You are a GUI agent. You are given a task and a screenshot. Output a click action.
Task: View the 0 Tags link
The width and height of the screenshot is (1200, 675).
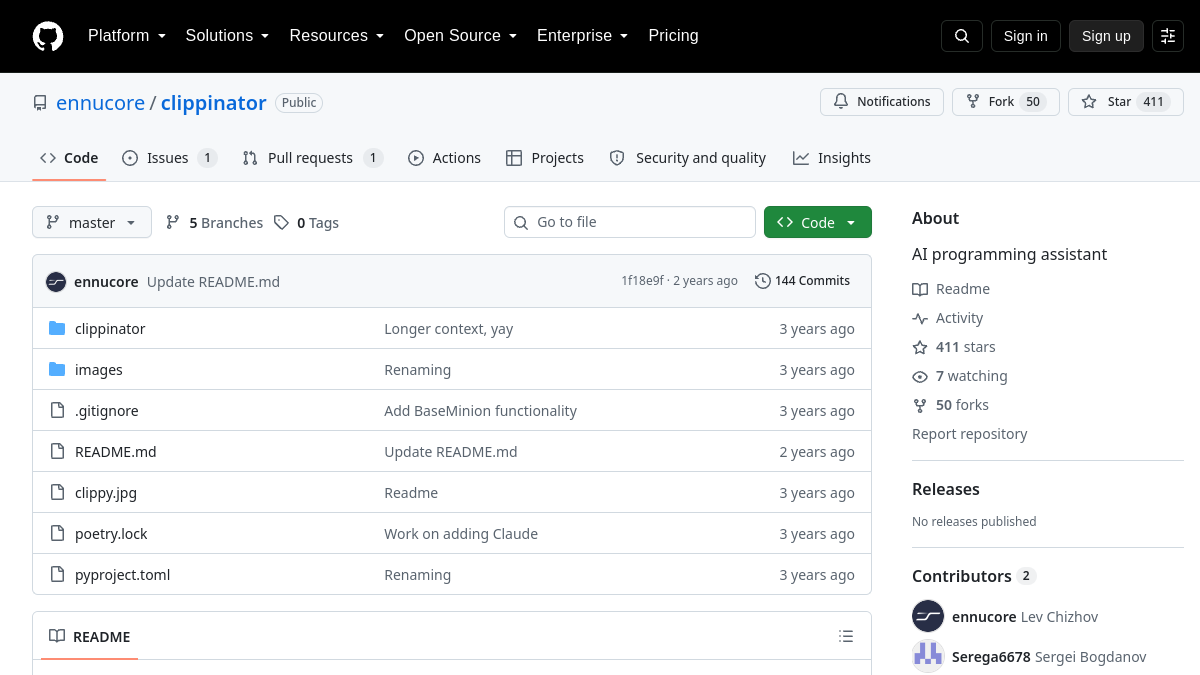[x=306, y=223]
